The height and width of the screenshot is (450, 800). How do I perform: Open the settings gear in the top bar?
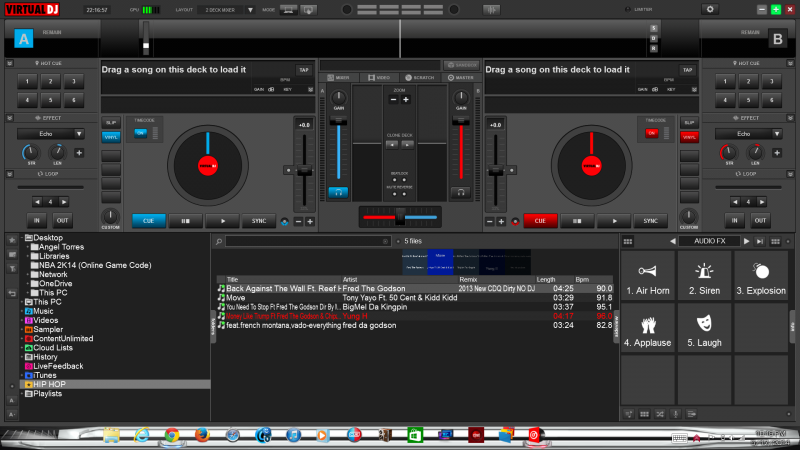[710, 9]
